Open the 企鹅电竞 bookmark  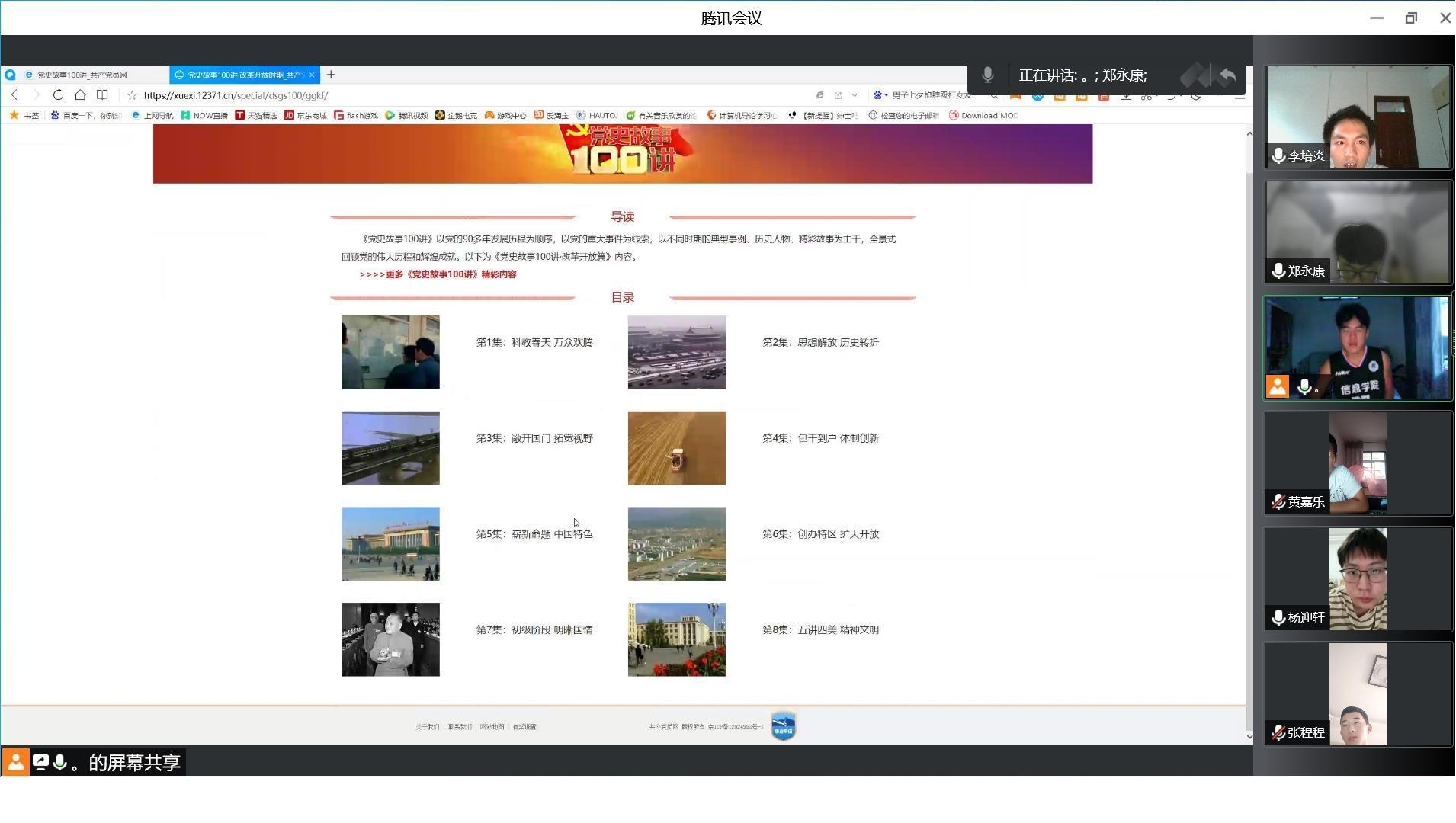click(x=457, y=116)
